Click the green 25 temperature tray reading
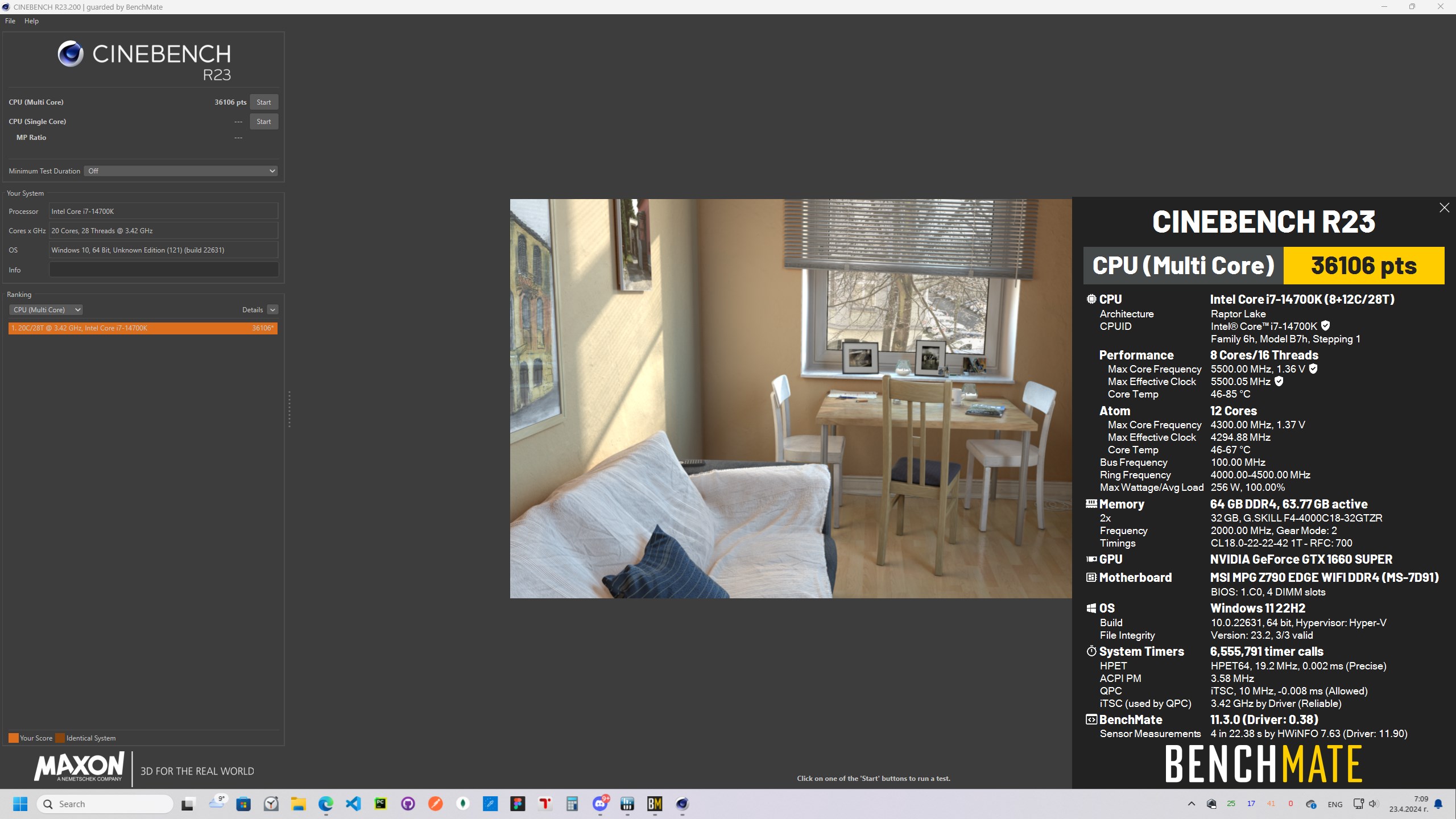Viewport: 1456px width, 819px height. pyautogui.click(x=1231, y=804)
